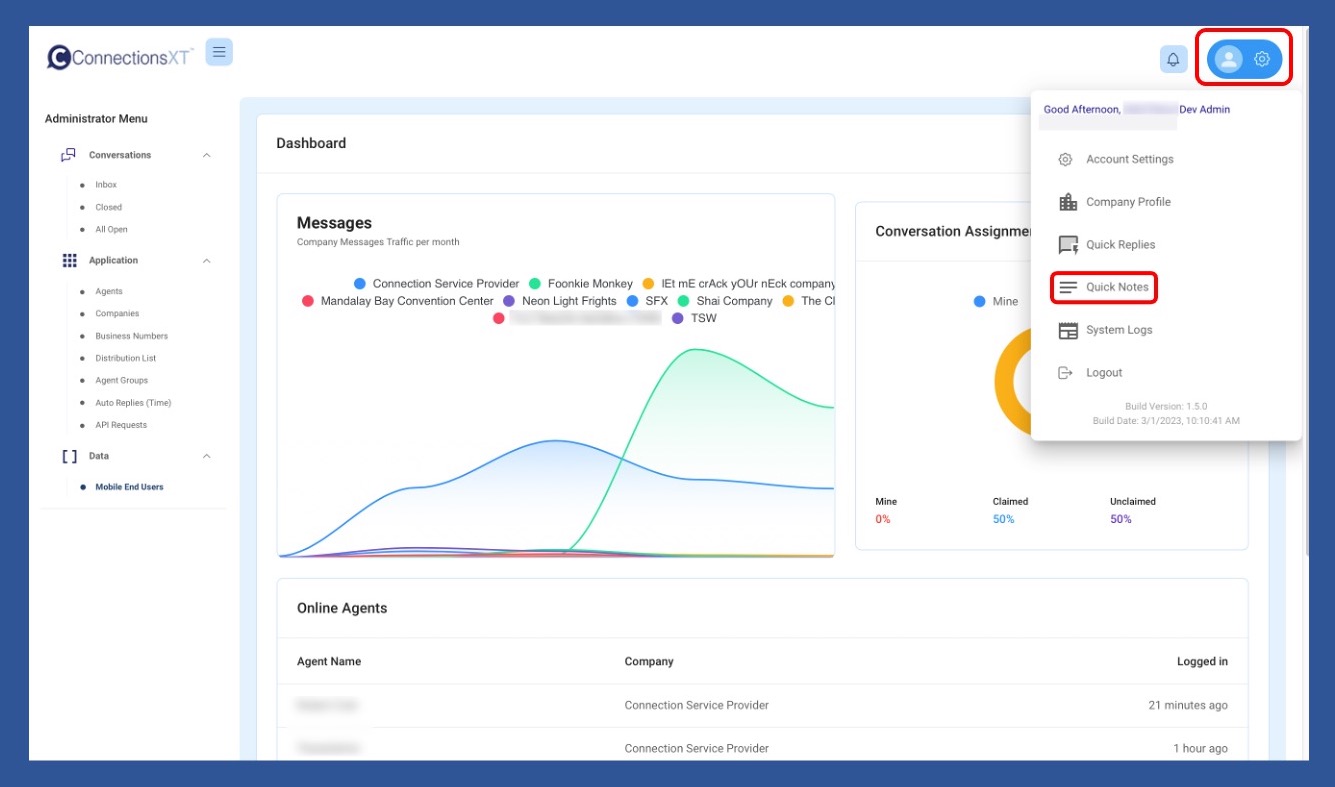Click the System Logs icon

pyautogui.click(x=1068, y=331)
